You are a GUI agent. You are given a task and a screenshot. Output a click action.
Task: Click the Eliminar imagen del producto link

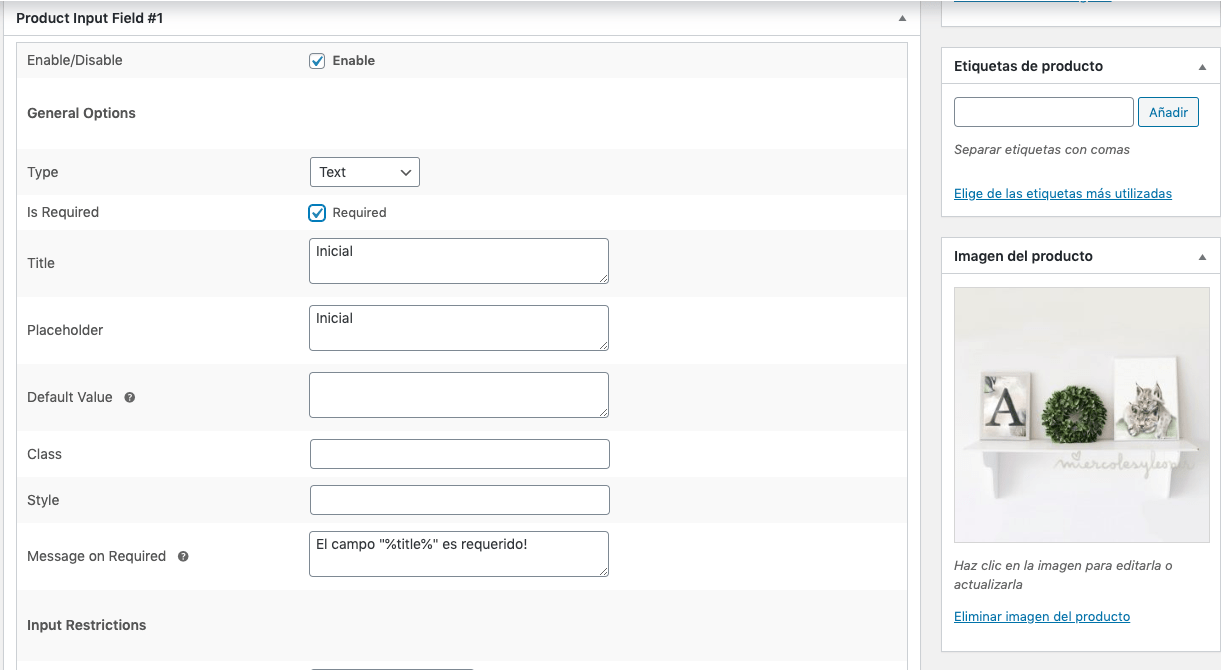[1042, 616]
